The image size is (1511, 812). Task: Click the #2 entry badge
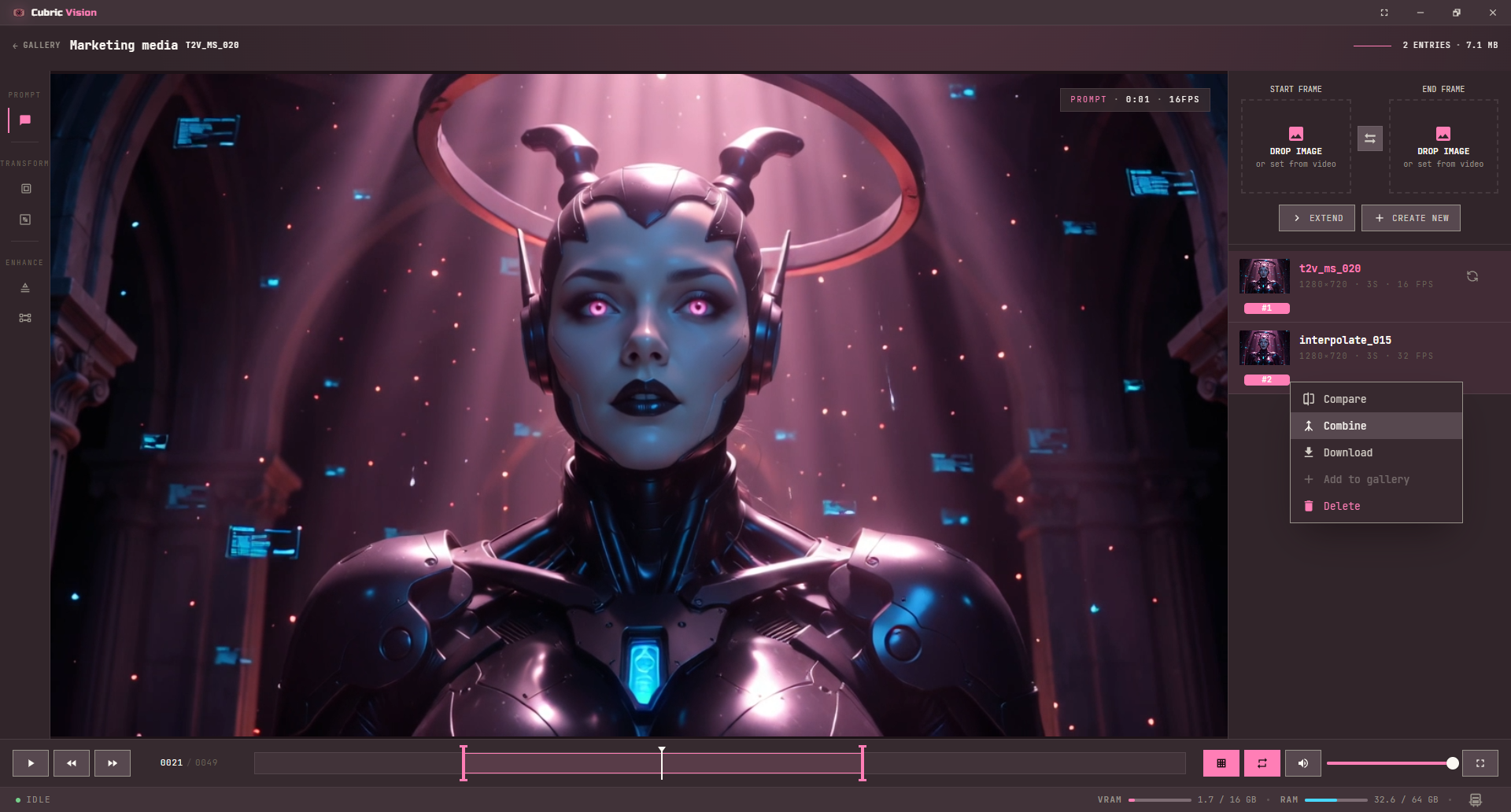click(x=1267, y=380)
